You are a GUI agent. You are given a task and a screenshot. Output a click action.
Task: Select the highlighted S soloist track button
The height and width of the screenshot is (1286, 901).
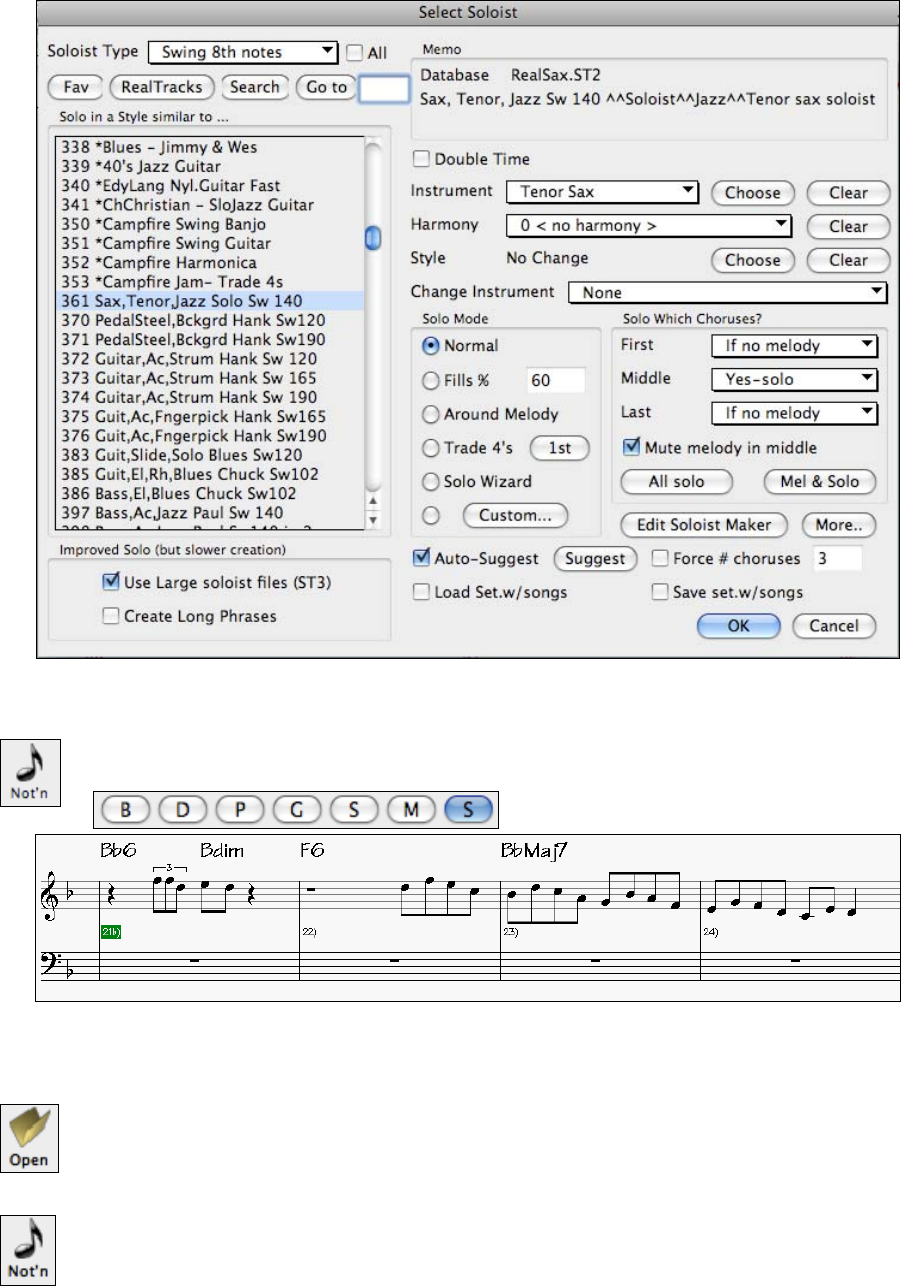point(469,809)
